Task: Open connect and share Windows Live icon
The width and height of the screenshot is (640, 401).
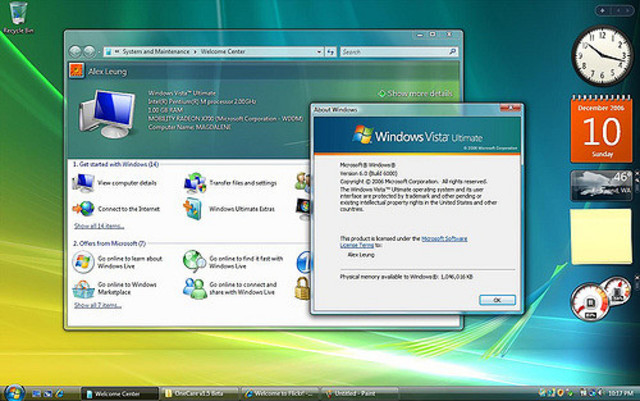Action: click(x=194, y=288)
